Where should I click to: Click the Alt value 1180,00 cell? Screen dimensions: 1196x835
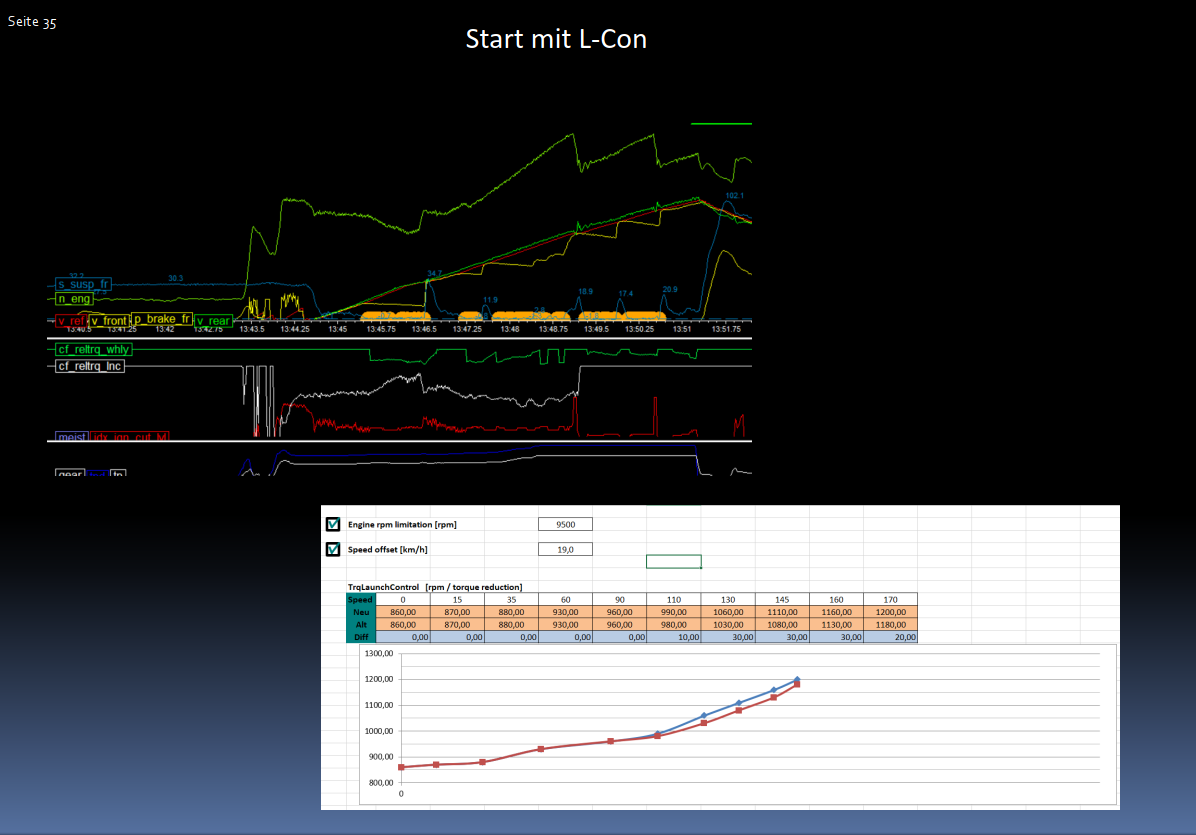[890, 624]
